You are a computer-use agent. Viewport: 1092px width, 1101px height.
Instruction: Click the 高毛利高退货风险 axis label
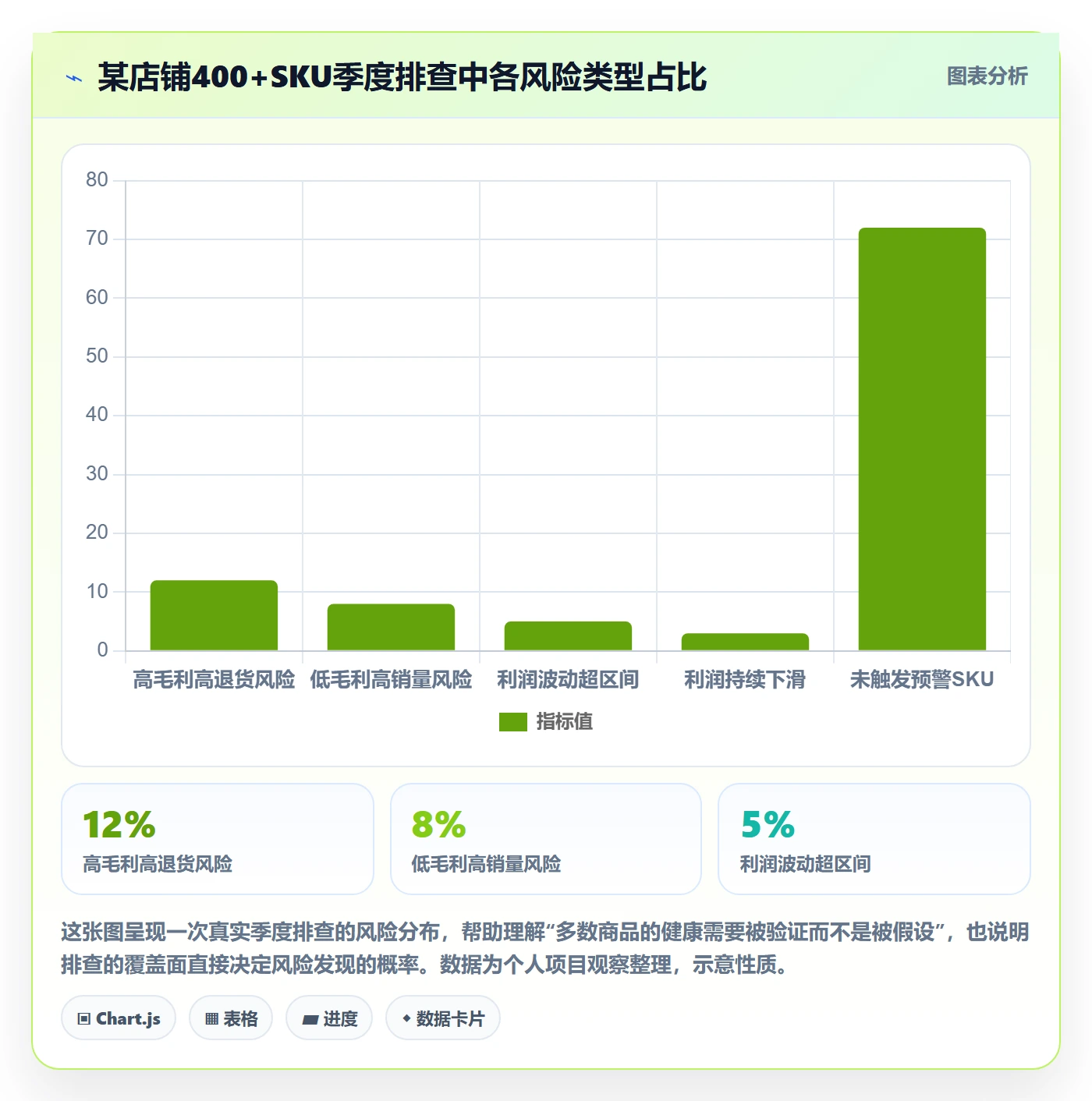(x=214, y=680)
